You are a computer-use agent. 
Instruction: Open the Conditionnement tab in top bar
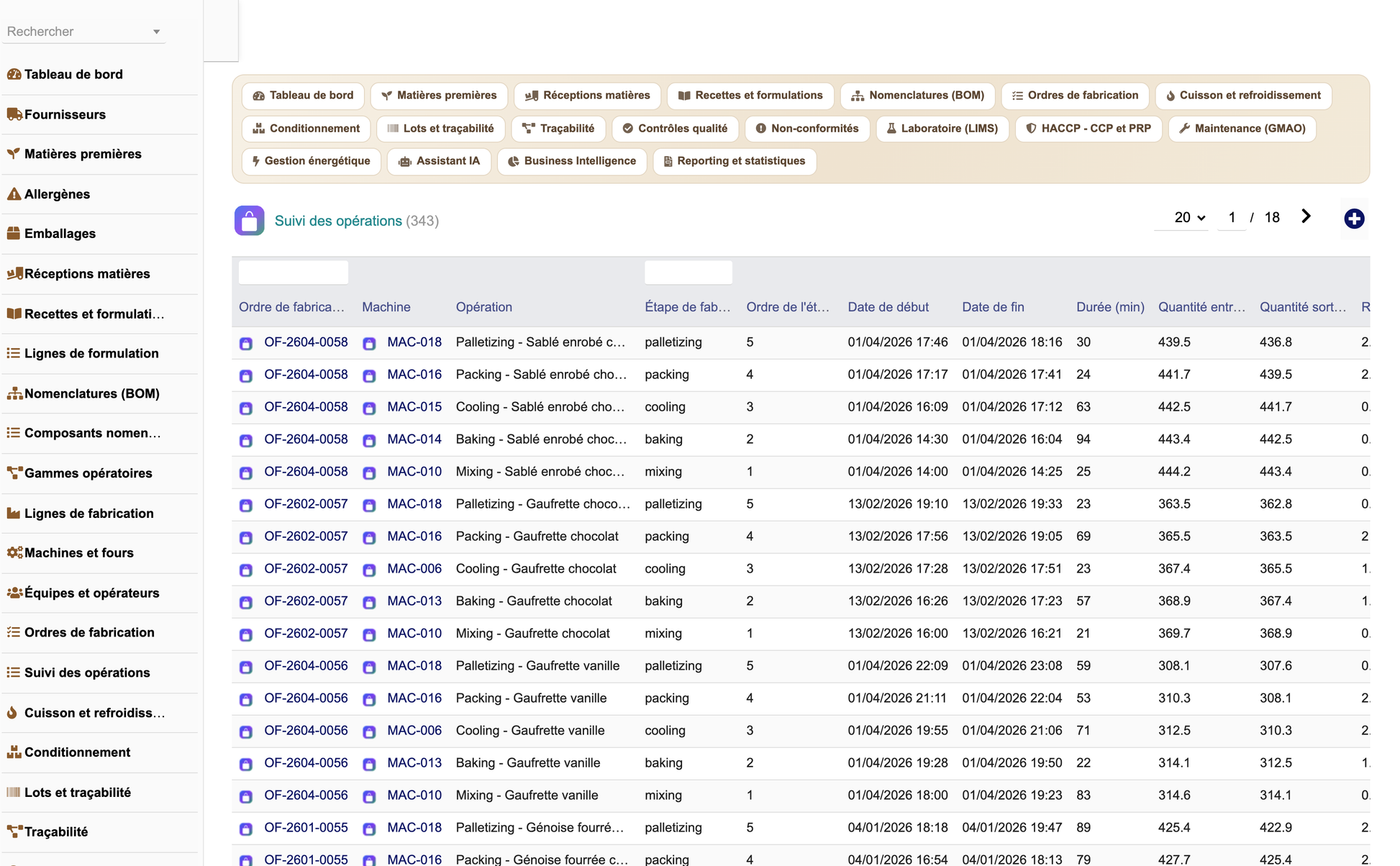[306, 129]
